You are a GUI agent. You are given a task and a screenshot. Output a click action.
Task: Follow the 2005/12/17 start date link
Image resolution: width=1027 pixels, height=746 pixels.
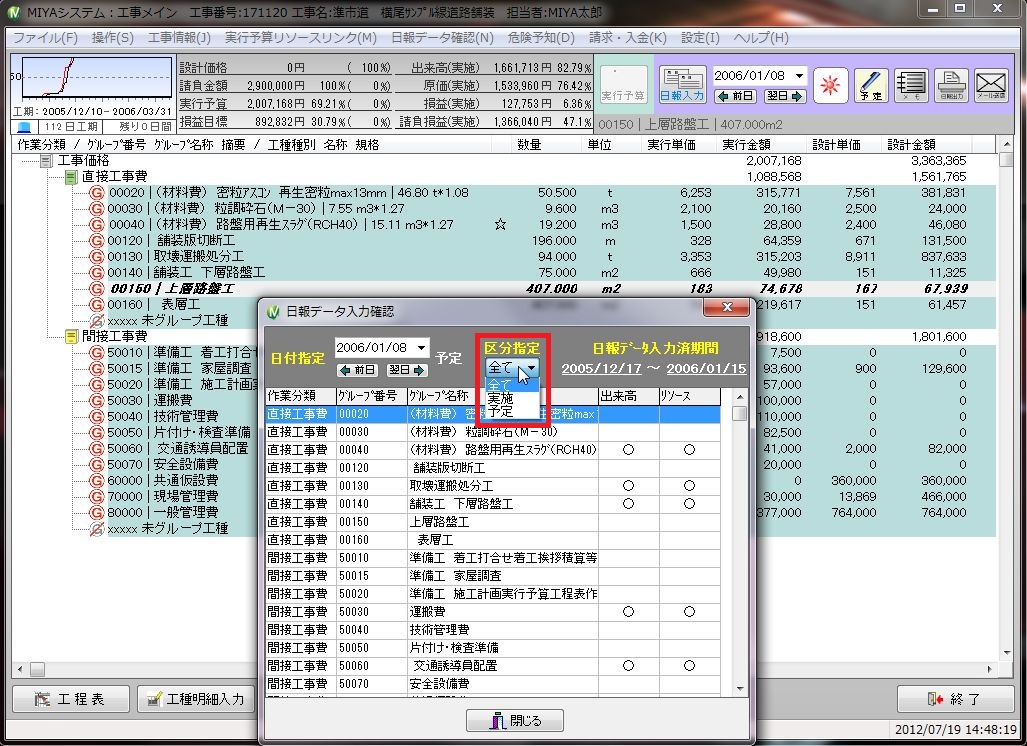coord(601,368)
